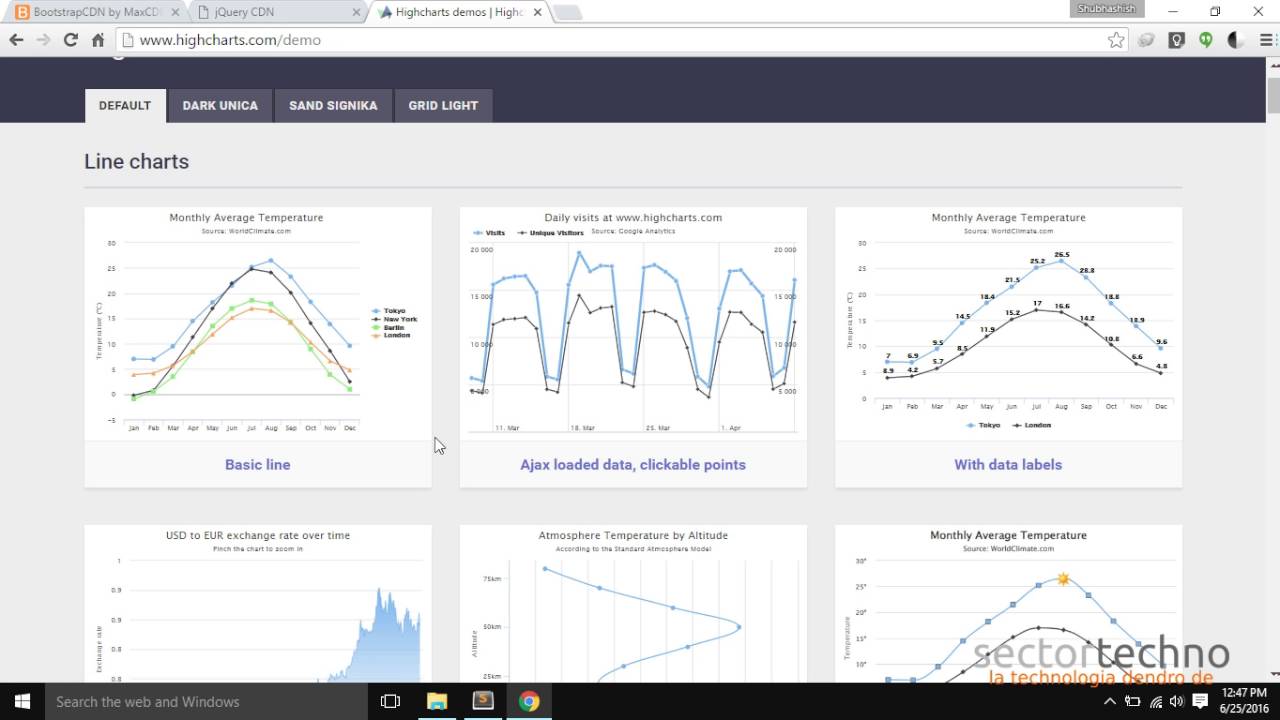This screenshot has width=1280, height=720.
Task: Open the Windows Start menu
Action: [x=22, y=701]
